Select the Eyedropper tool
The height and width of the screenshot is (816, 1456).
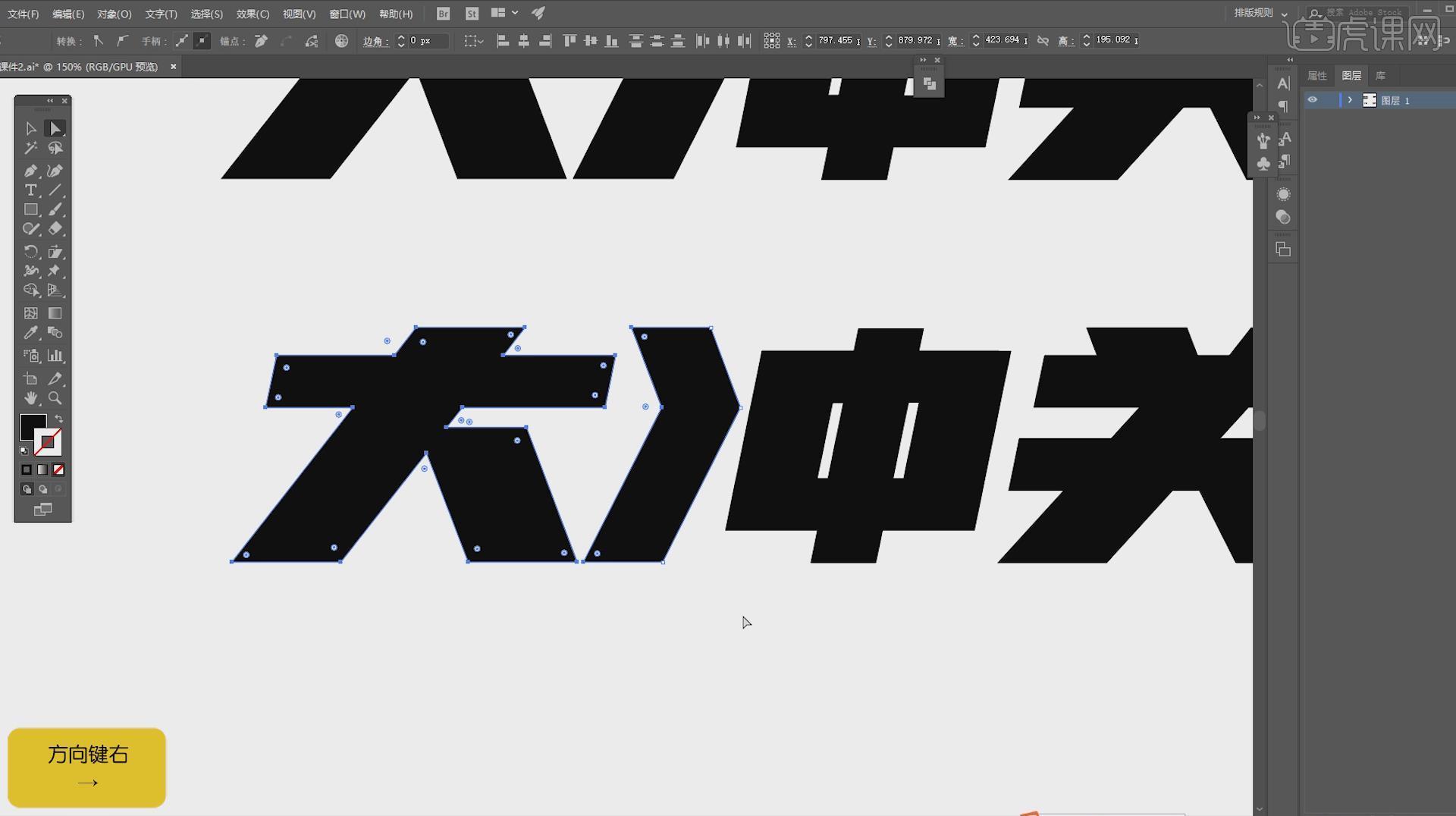pyautogui.click(x=31, y=332)
